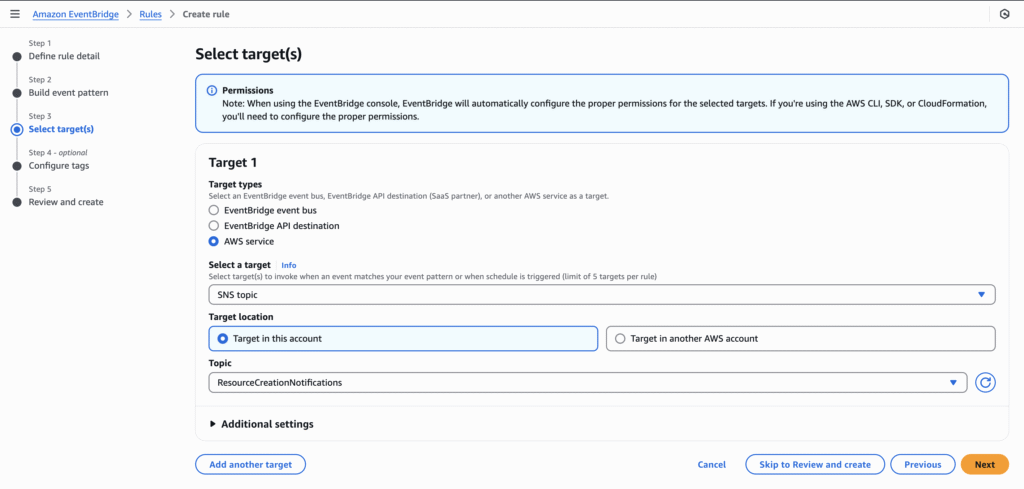1024x489 pixels.
Task: Open the hamburger navigation menu
Action: (x=15, y=14)
